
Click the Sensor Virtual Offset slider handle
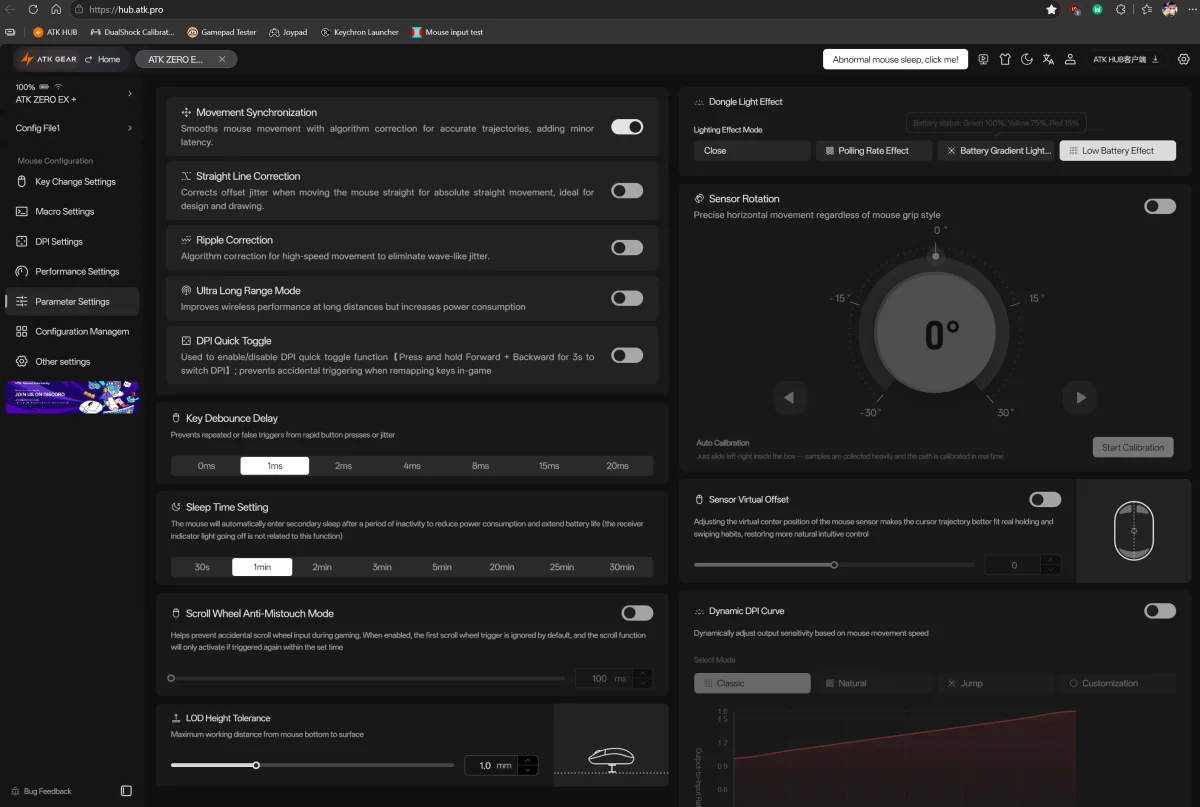click(x=834, y=565)
